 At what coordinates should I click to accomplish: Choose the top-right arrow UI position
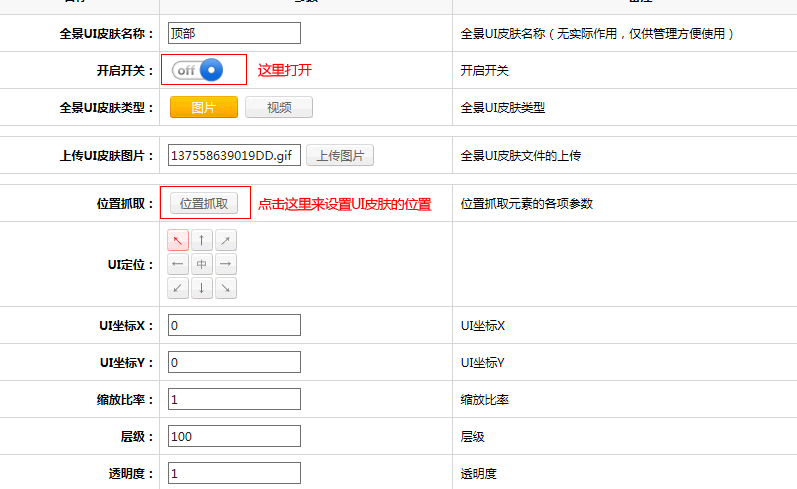point(226,240)
